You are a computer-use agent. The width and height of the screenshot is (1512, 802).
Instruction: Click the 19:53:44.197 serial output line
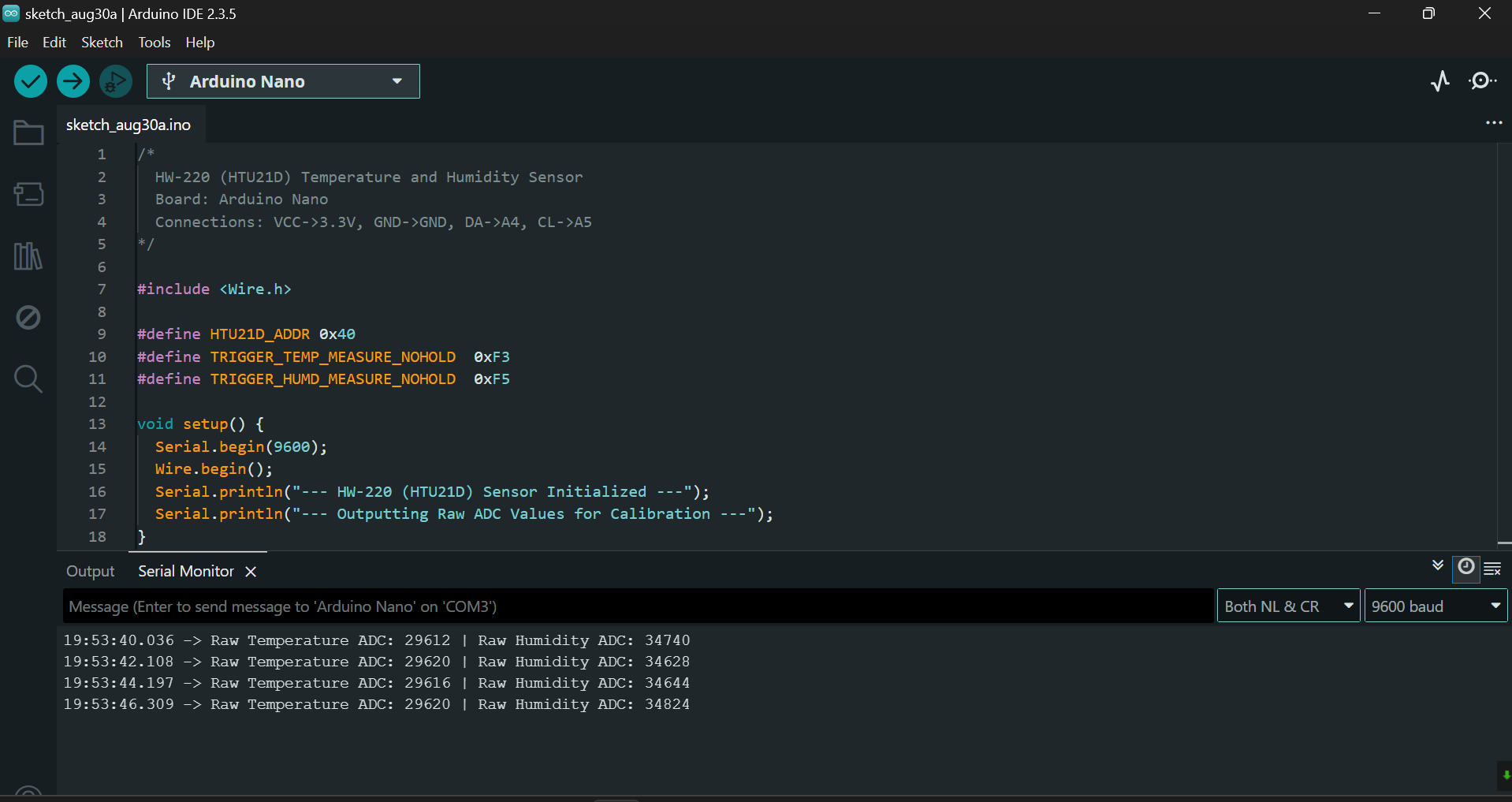click(377, 683)
